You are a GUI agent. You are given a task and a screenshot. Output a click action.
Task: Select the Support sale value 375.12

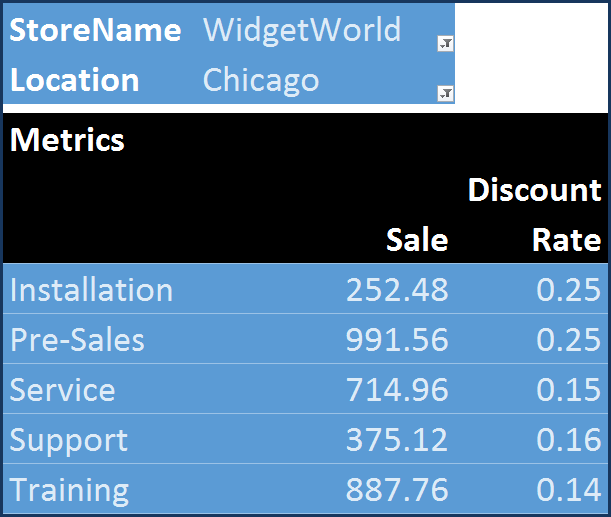(397, 440)
